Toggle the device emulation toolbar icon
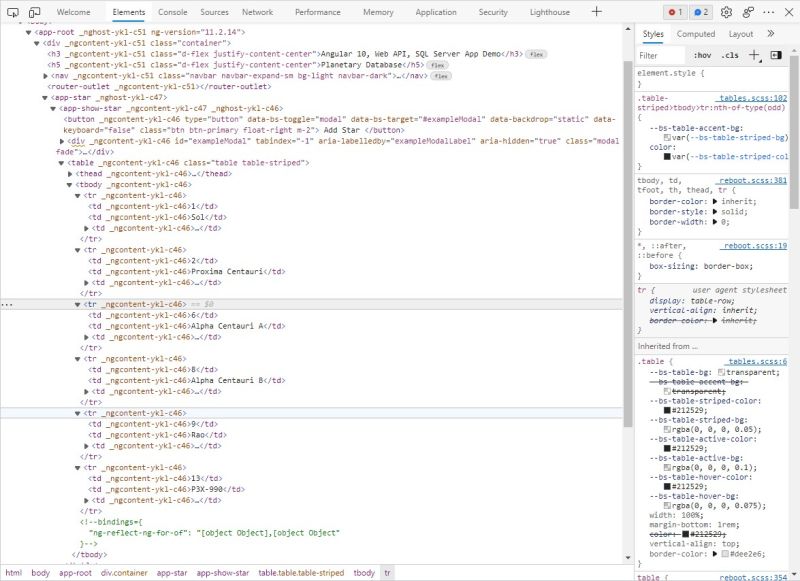 click(x=35, y=12)
